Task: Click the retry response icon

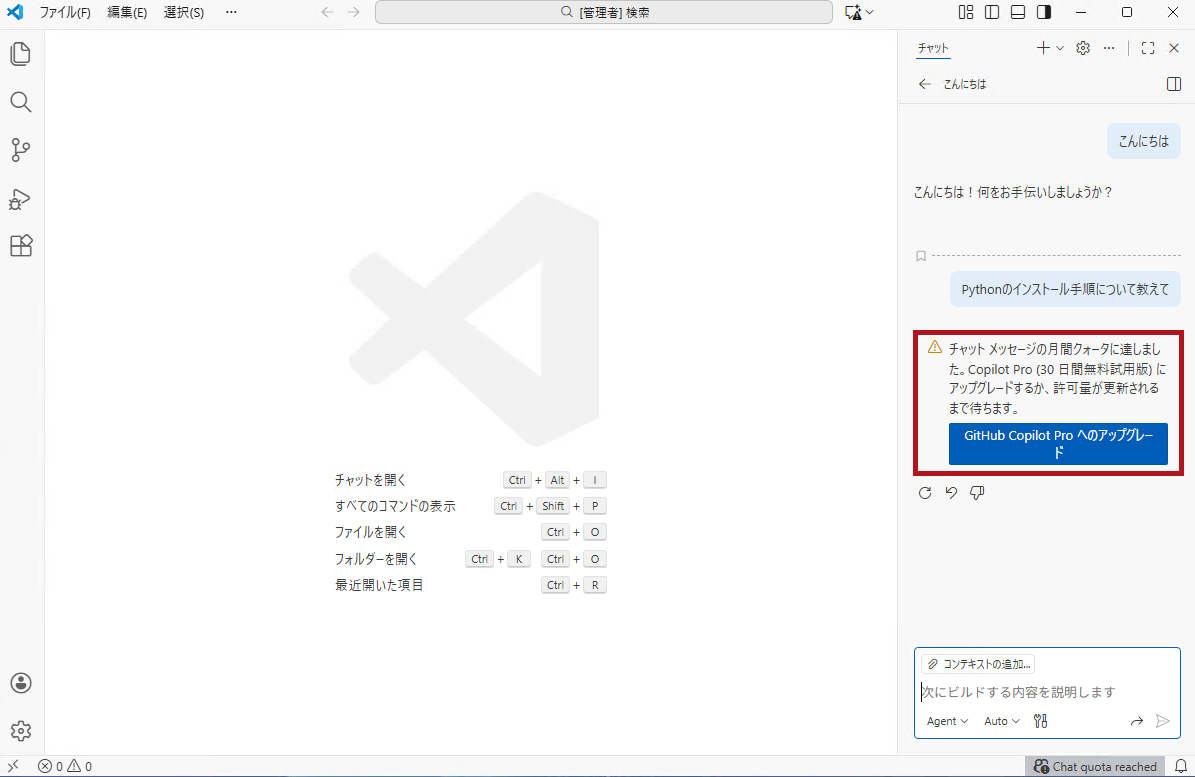Action: pyautogui.click(x=925, y=493)
